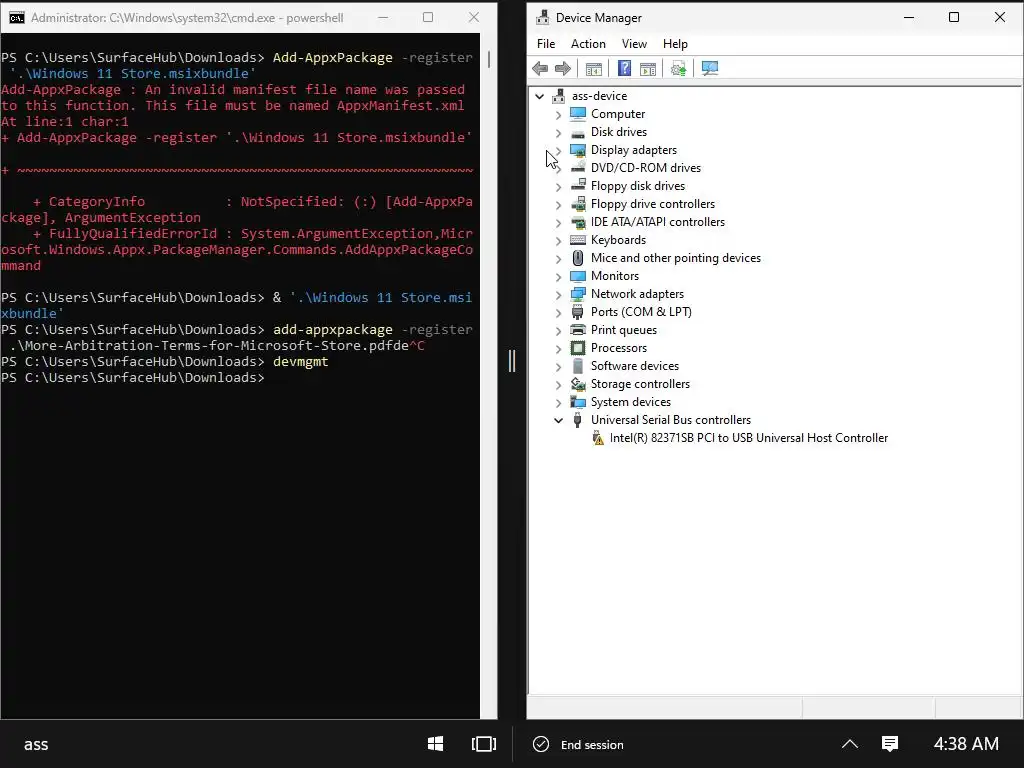Screen dimensions: 1024x768
Task: Expand the Computer node chevron
Action: tap(558, 114)
